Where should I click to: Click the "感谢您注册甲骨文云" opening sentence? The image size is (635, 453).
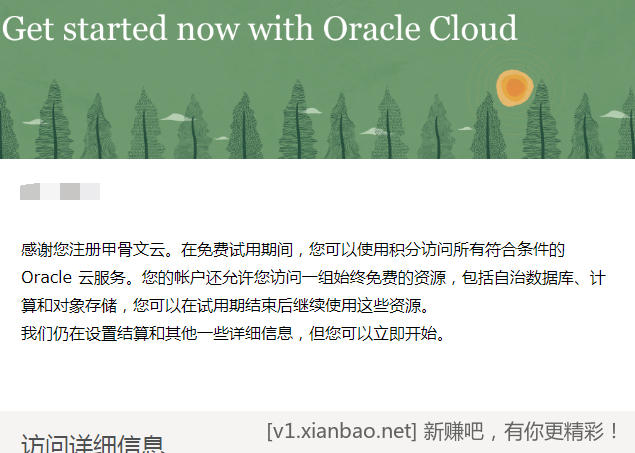95,248
